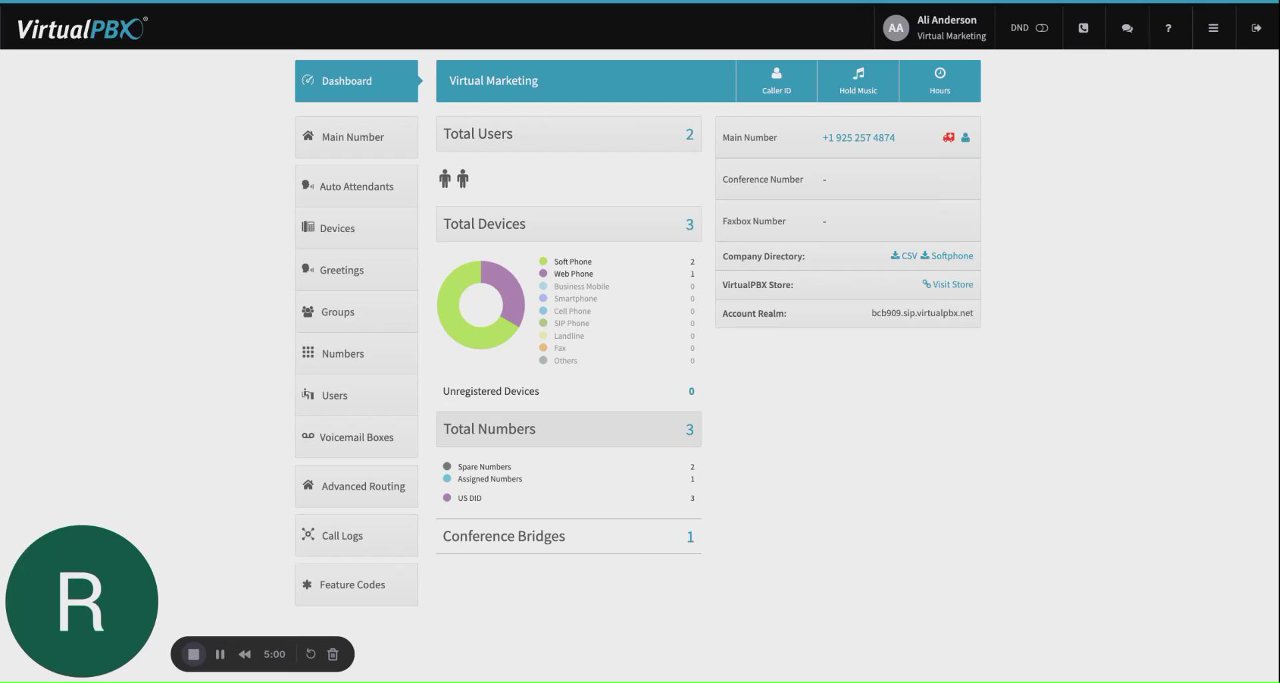Click the red emergency ambulance icon
The width and height of the screenshot is (1280, 683).
pos(948,138)
